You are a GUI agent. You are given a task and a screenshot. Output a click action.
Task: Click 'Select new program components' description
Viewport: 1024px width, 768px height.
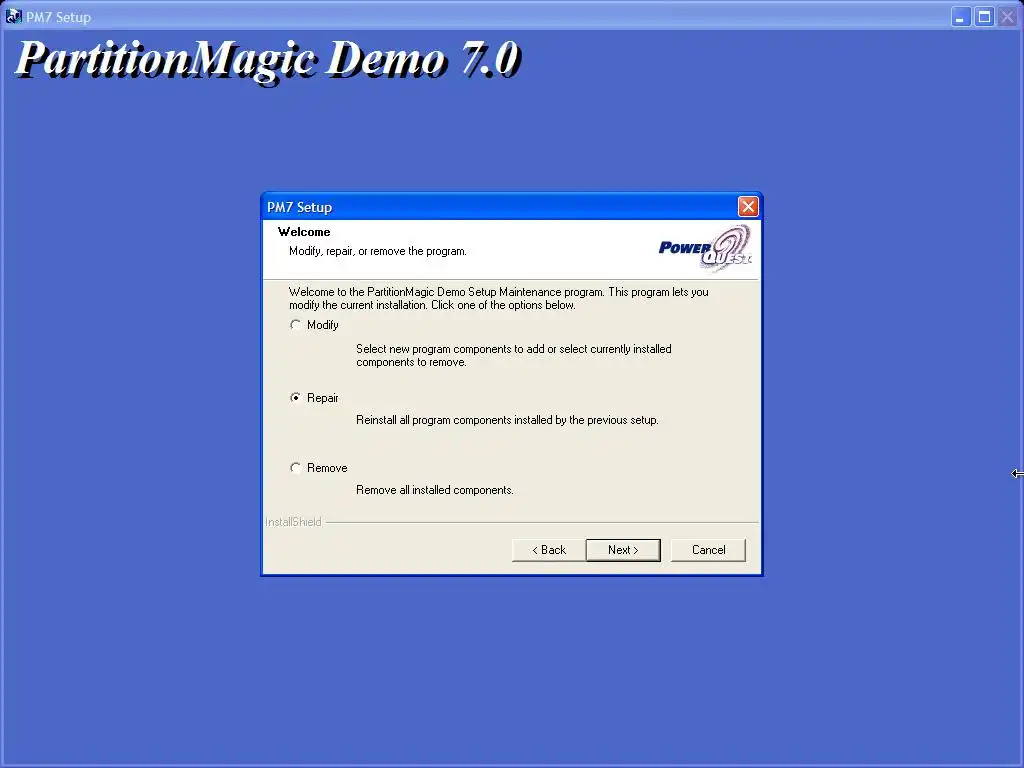coord(513,355)
